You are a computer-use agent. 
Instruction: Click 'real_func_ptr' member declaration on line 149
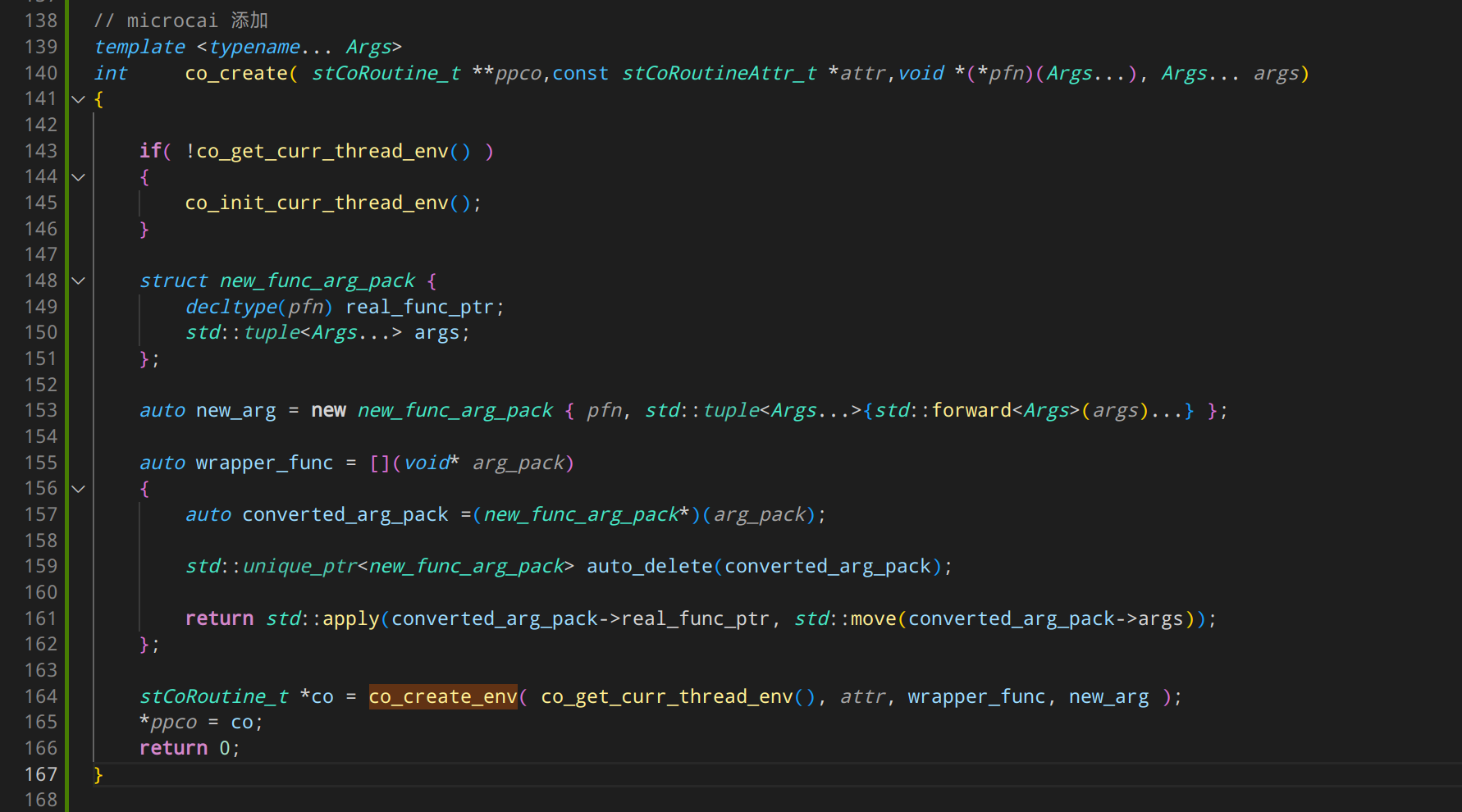coord(419,307)
